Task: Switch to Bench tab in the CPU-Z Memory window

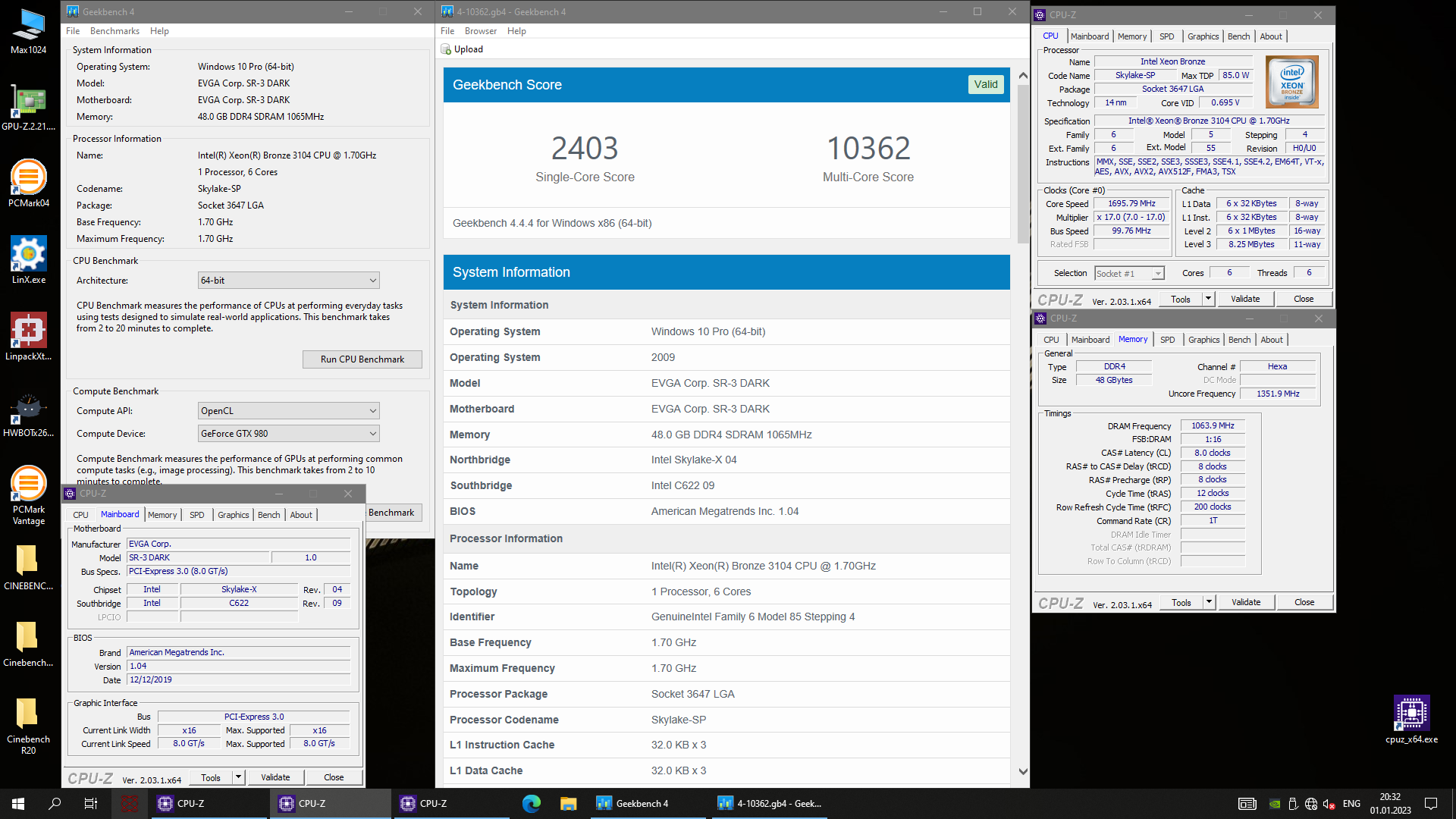Action: (x=1239, y=340)
